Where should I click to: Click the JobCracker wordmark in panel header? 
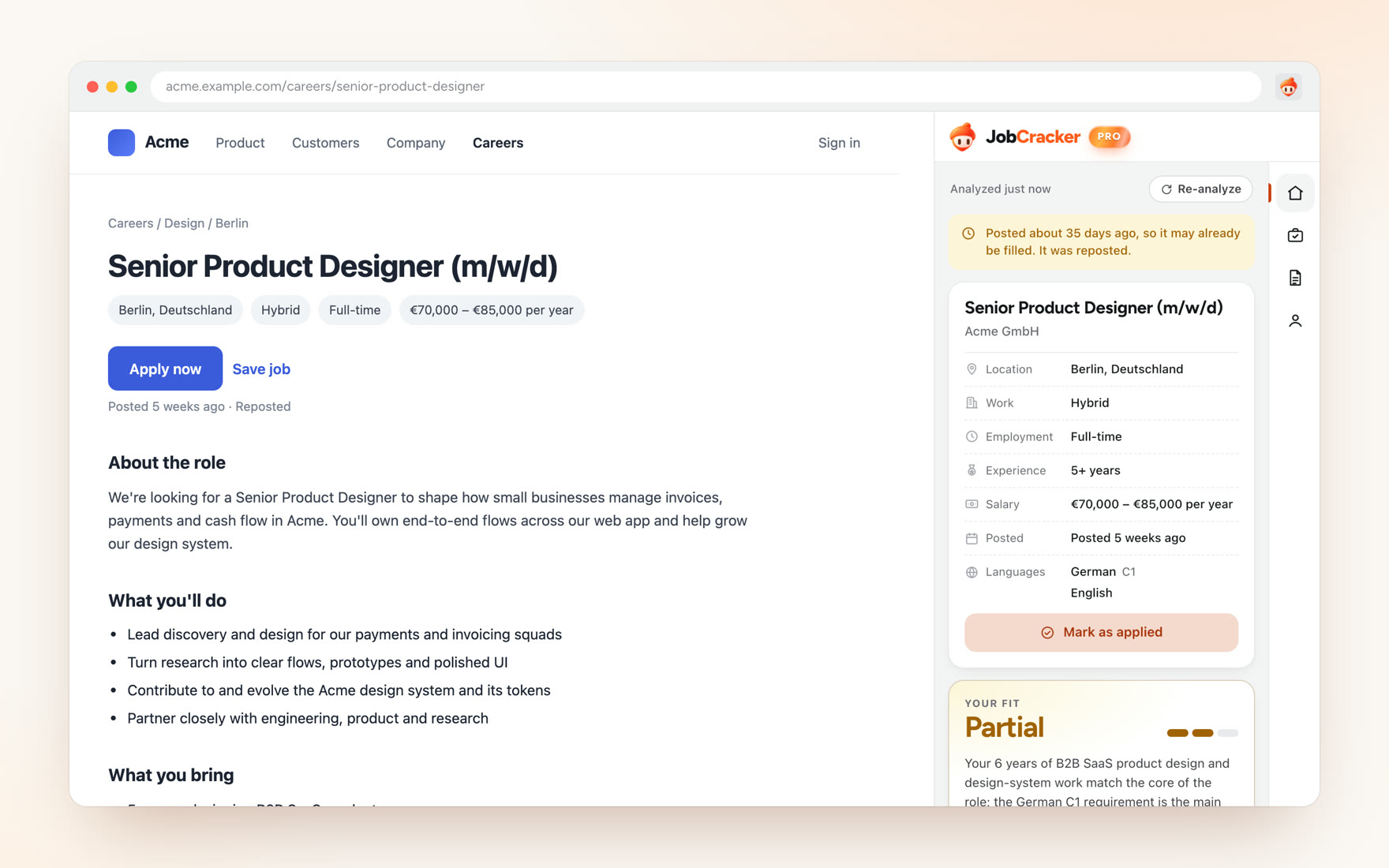[1032, 137]
